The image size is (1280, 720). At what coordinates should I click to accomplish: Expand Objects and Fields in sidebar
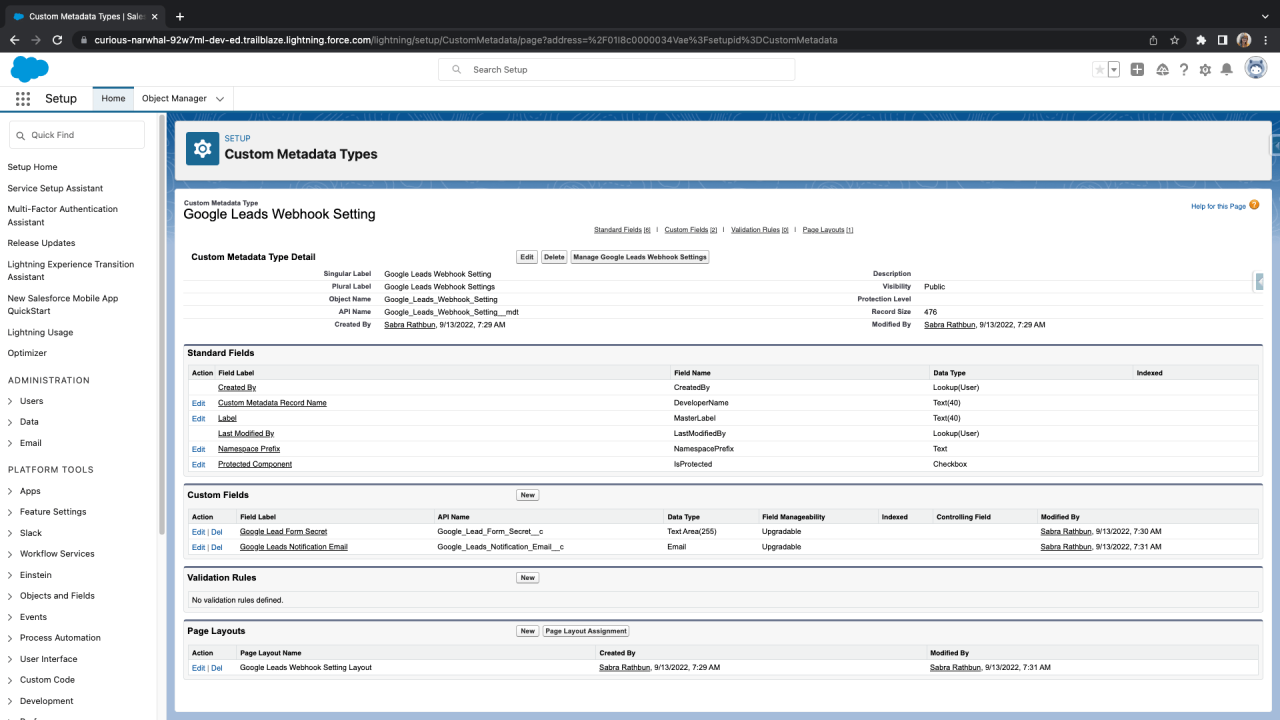(10, 596)
